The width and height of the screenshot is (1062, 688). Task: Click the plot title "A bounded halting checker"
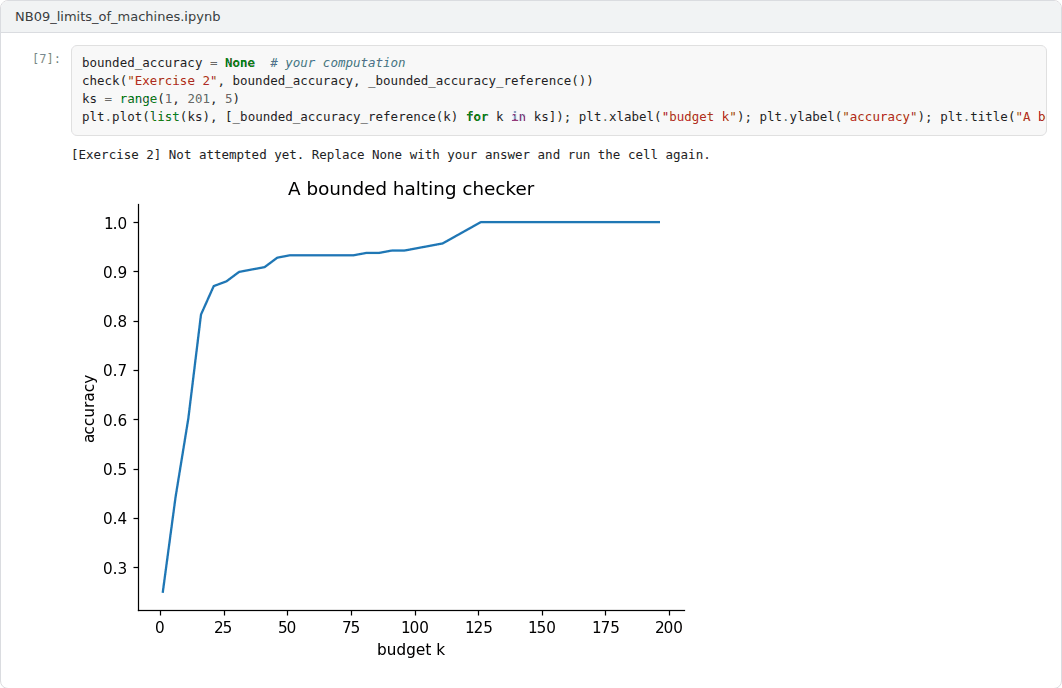[x=411, y=188]
